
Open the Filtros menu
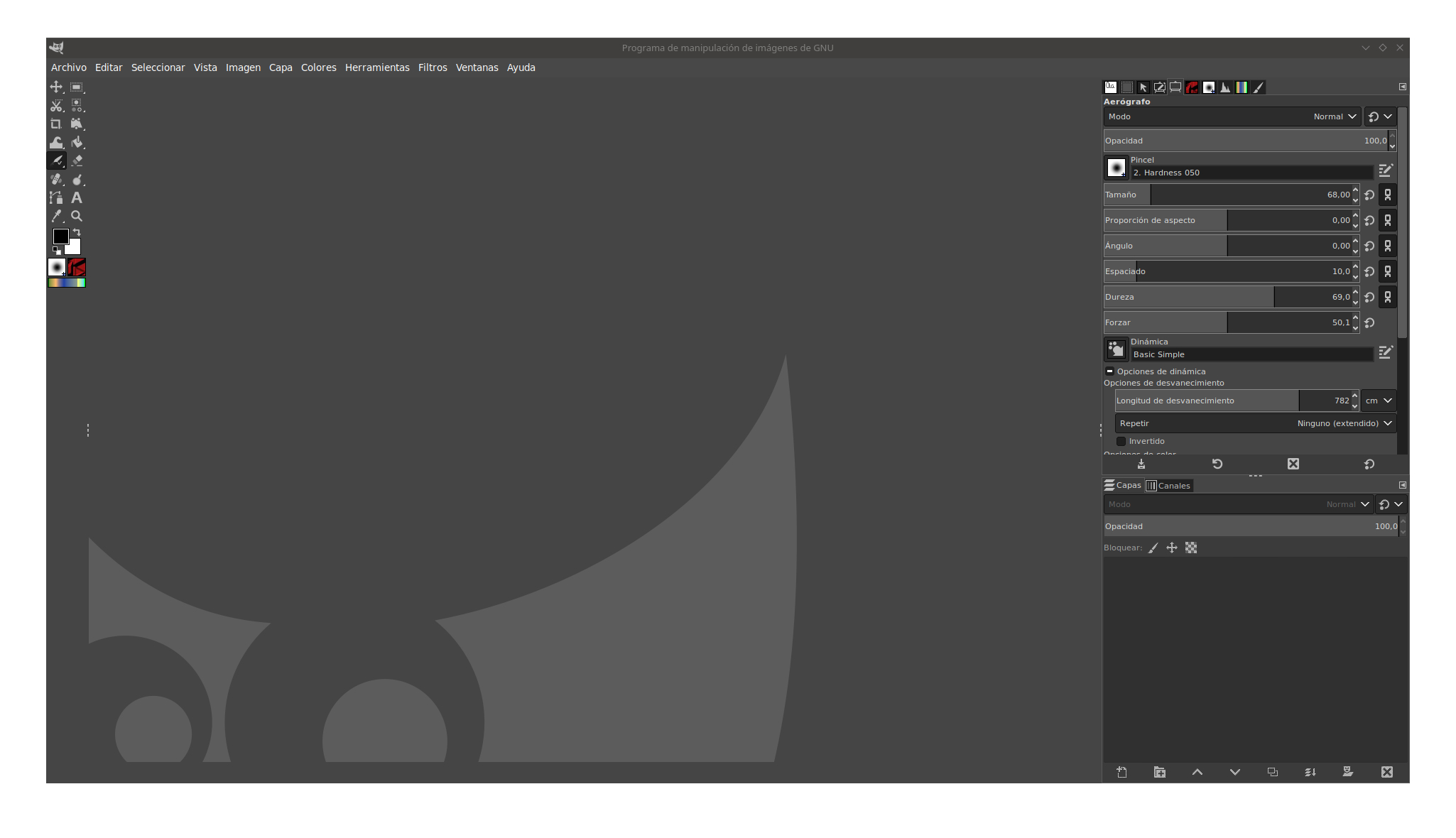(x=432, y=67)
